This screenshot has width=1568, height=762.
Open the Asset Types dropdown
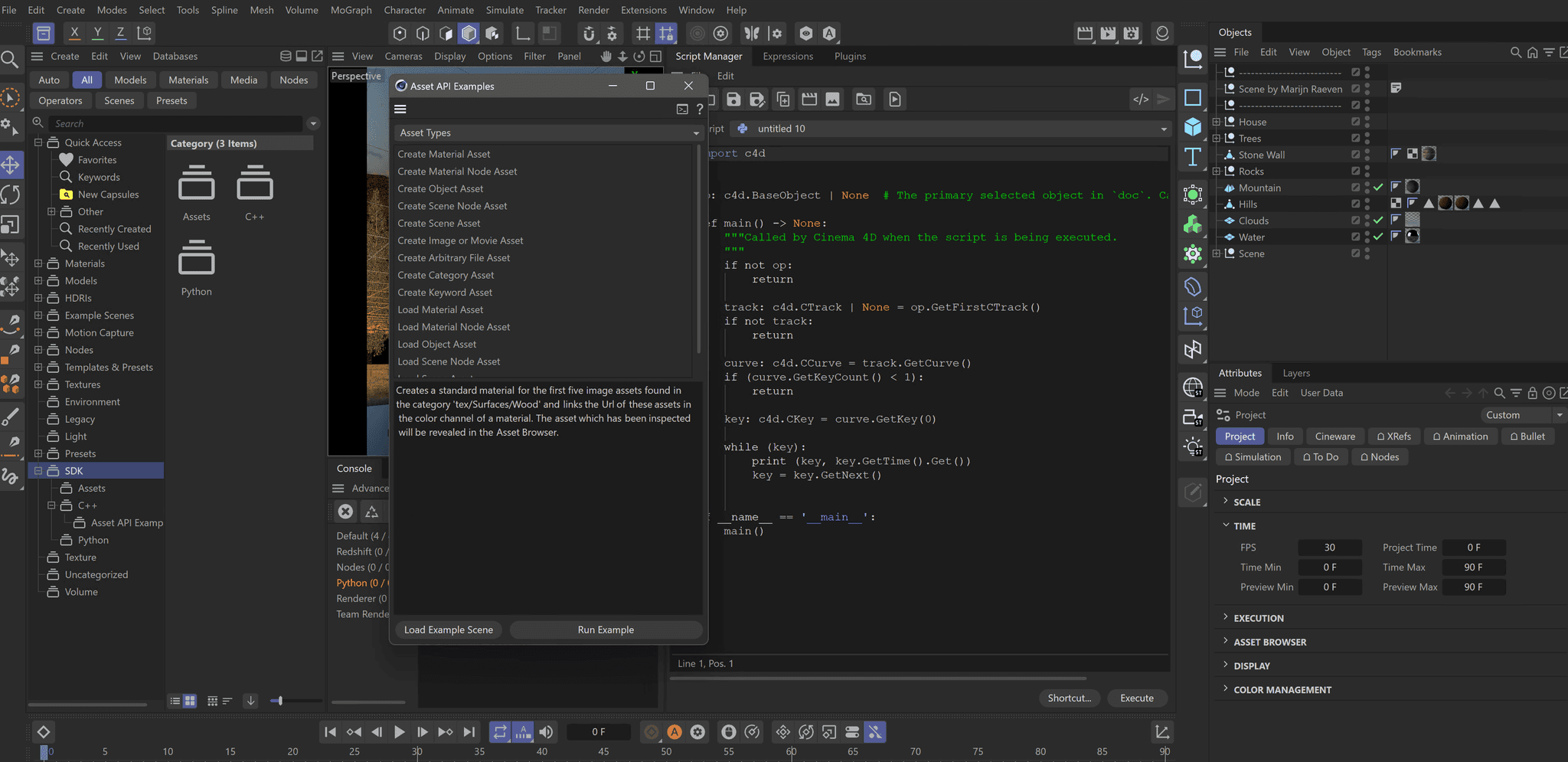pos(548,132)
